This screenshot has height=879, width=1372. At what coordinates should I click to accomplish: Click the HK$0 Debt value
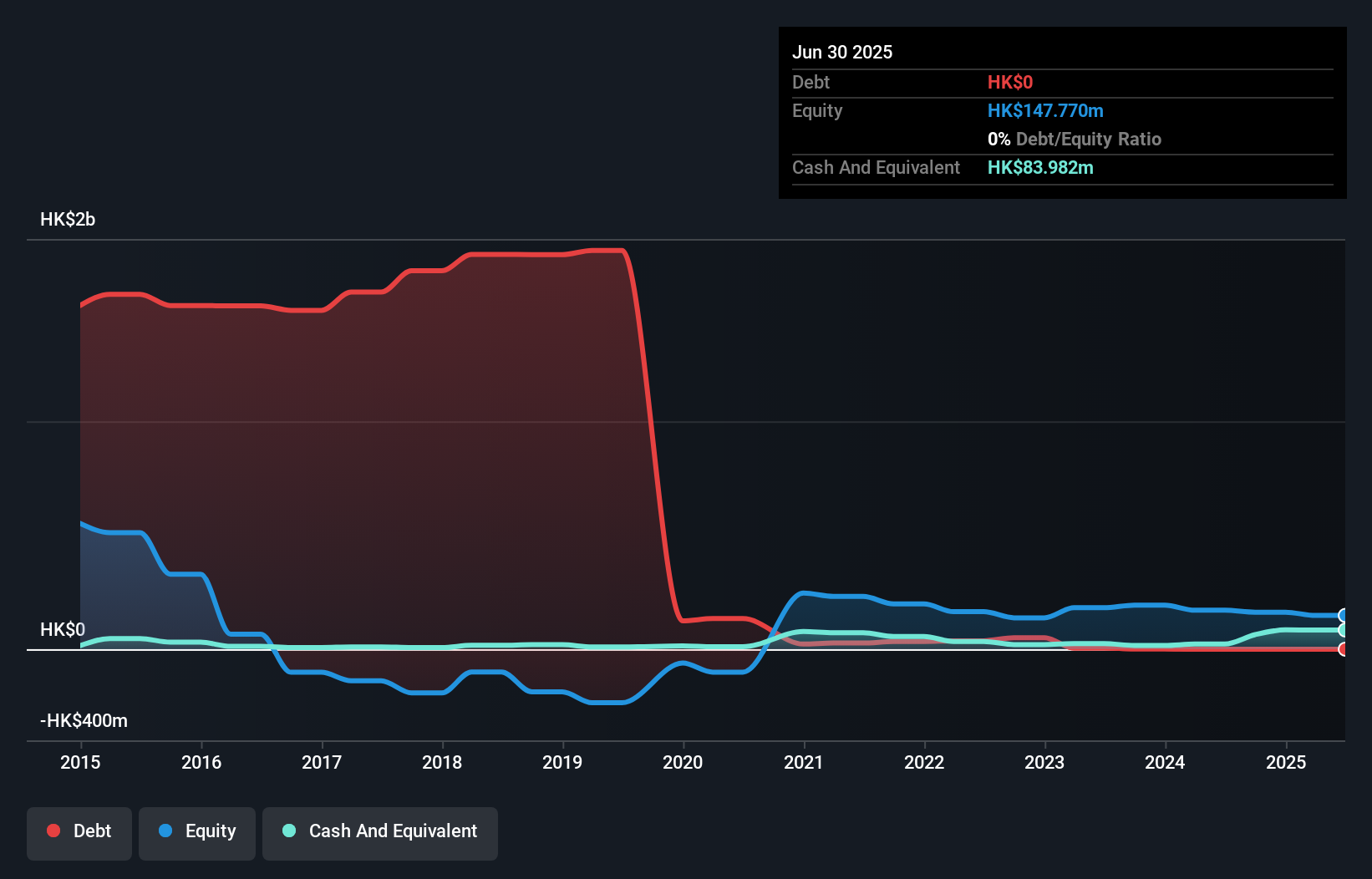tap(1010, 82)
